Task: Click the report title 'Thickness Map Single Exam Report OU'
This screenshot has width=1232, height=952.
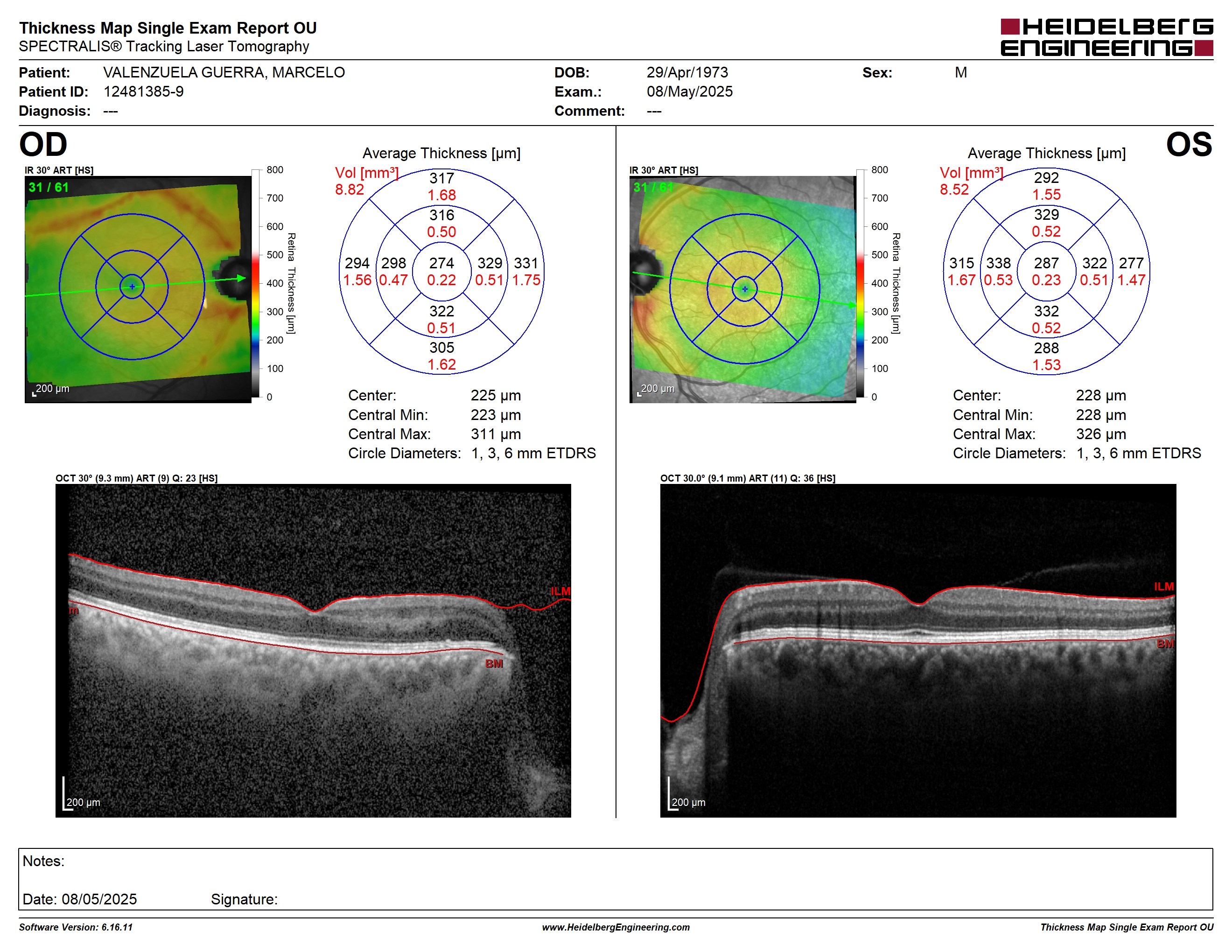Action: pyautogui.click(x=168, y=28)
